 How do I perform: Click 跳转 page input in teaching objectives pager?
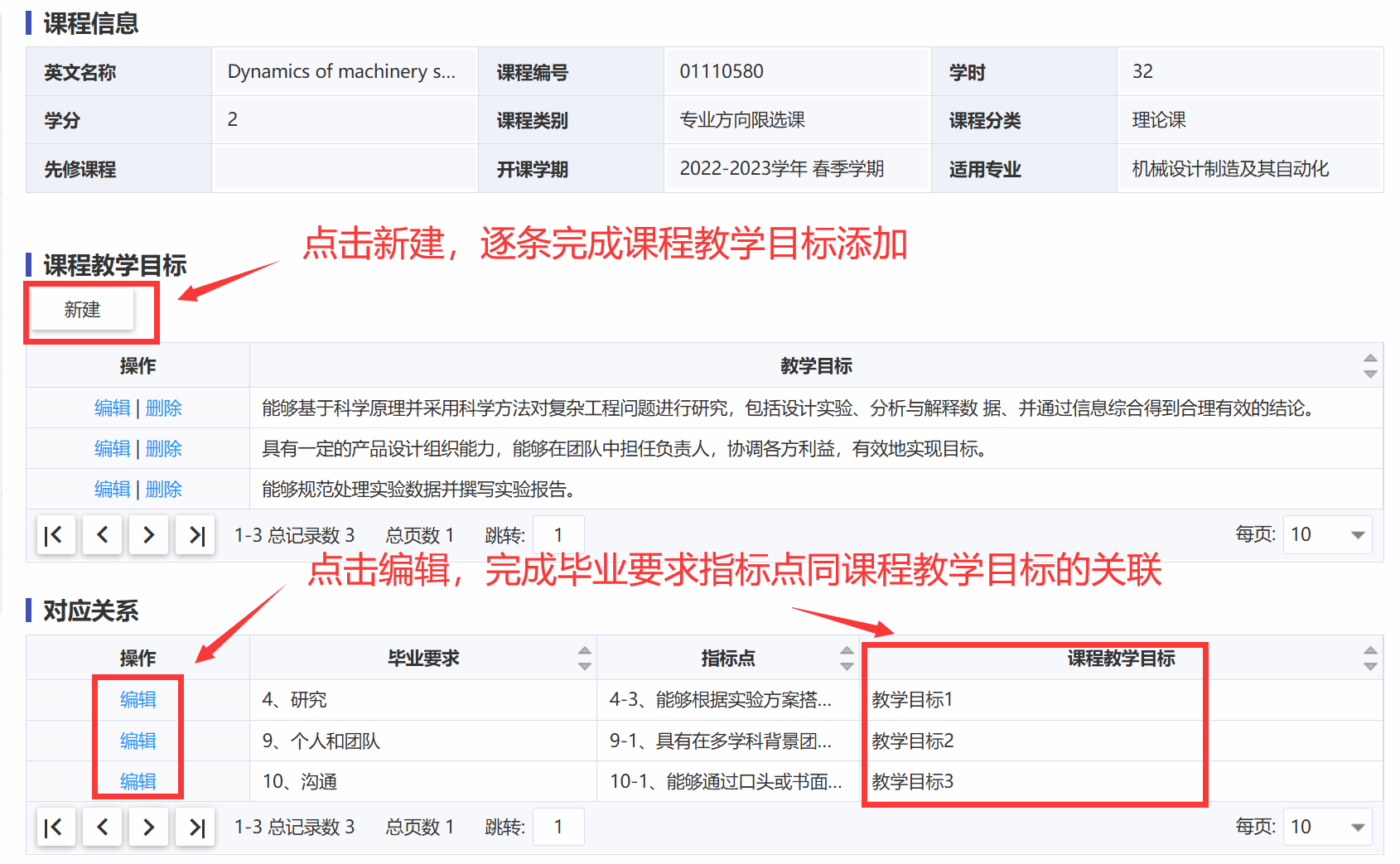click(x=558, y=535)
